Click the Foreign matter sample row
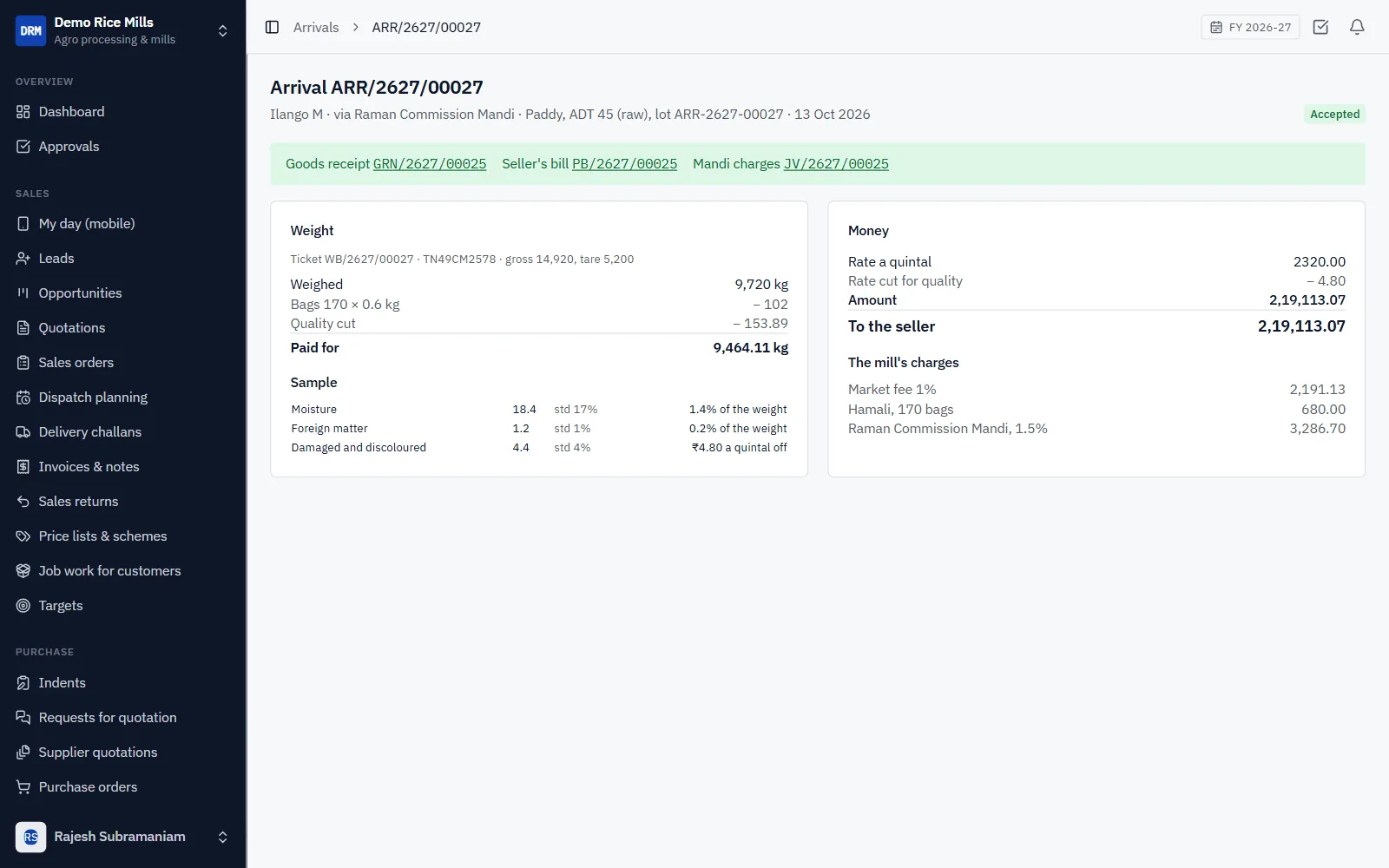This screenshot has width=1389, height=868. point(539,429)
